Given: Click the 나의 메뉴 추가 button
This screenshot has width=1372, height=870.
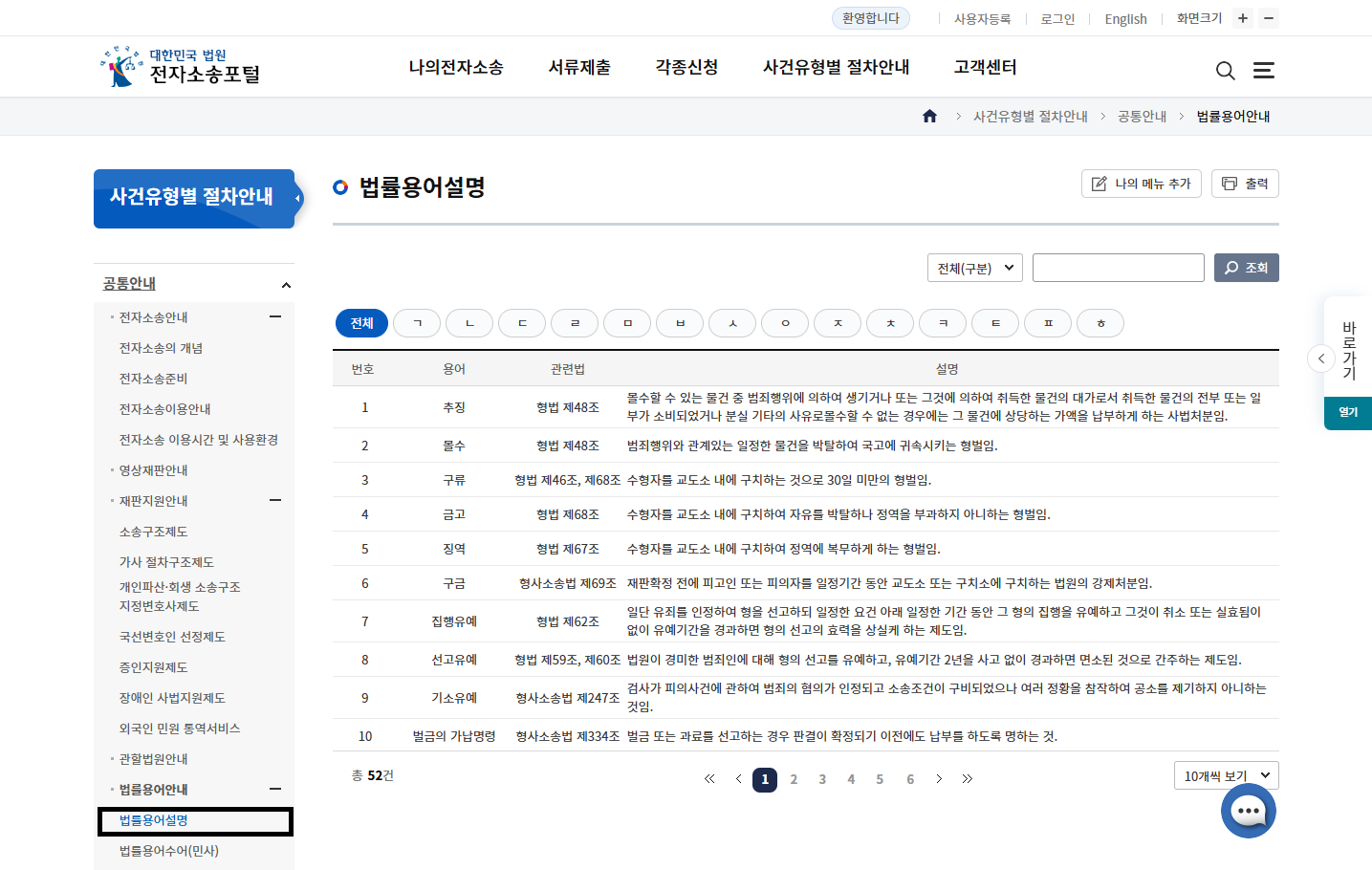Looking at the screenshot, I should point(1142,184).
